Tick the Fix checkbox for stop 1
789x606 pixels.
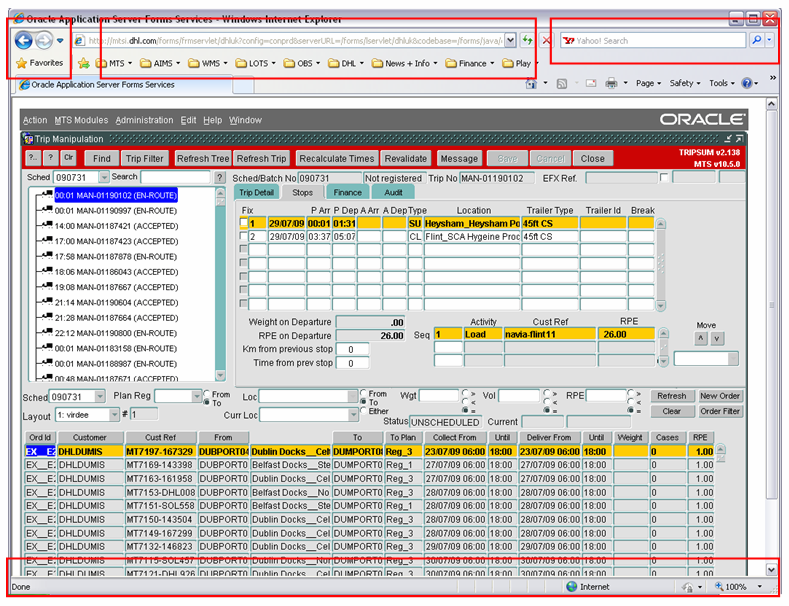[244, 222]
